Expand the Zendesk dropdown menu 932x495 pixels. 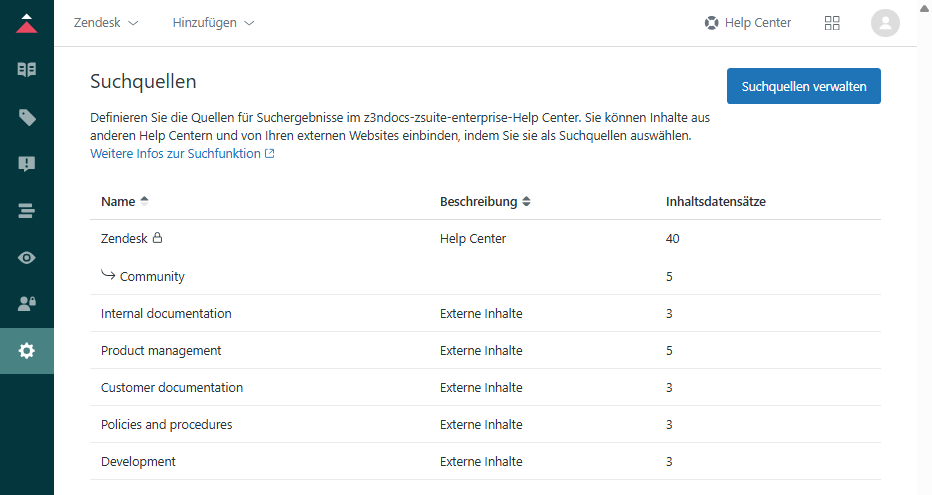pos(106,23)
